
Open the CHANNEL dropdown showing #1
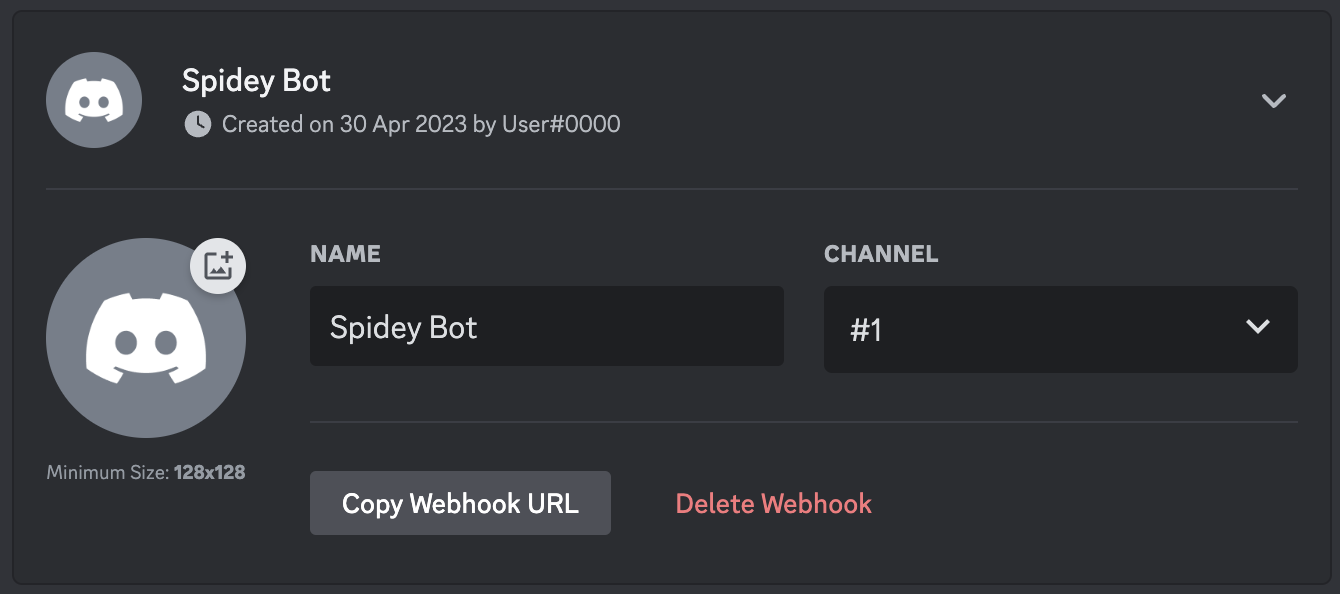coord(1060,329)
